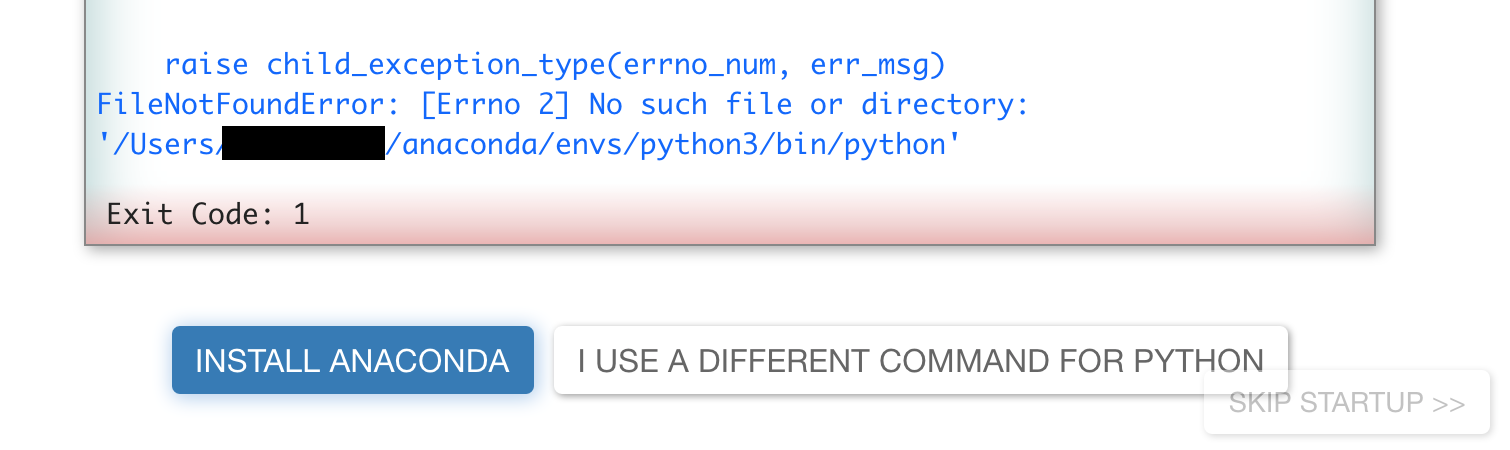This screenshot has height=450, width=1510.
Task: Choose I Use a Different Command for Python
Action: tap(920, 360)
